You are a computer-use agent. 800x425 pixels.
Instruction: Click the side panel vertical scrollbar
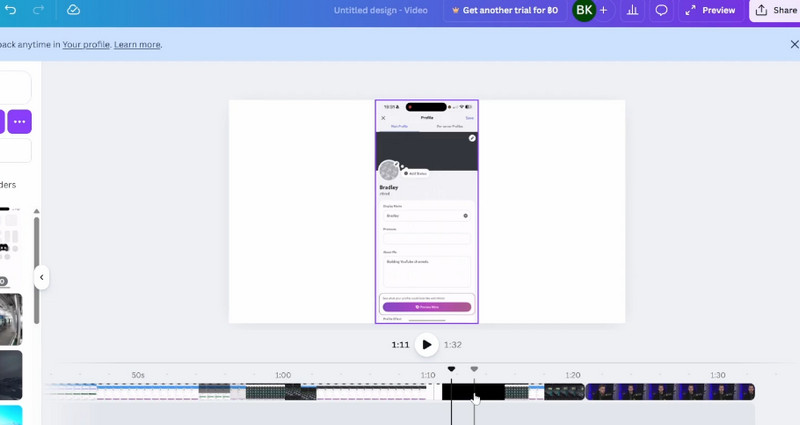pyautogui.click(x=36, y=270)
